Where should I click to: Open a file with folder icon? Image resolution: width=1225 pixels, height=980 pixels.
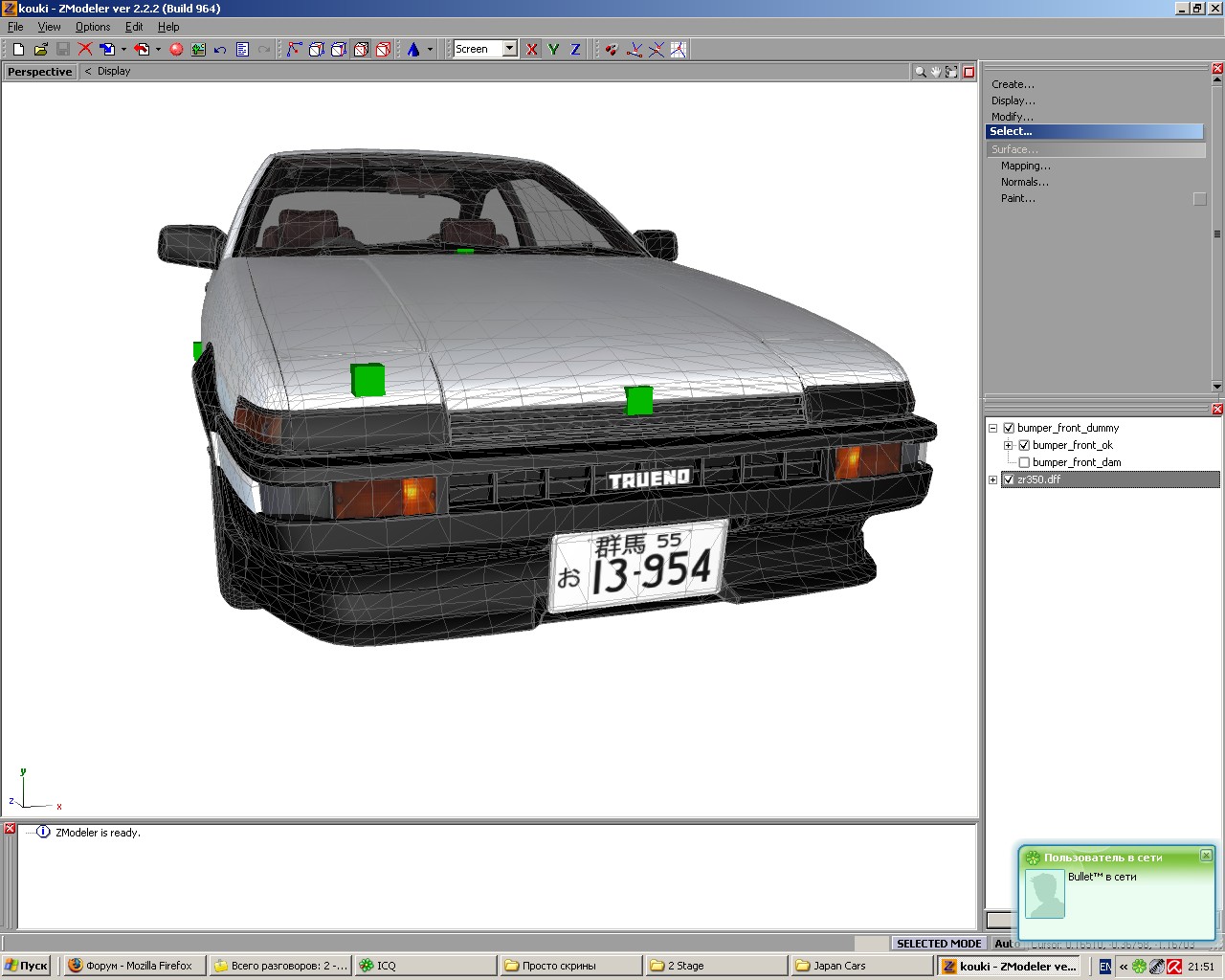(x=40, y=49)
